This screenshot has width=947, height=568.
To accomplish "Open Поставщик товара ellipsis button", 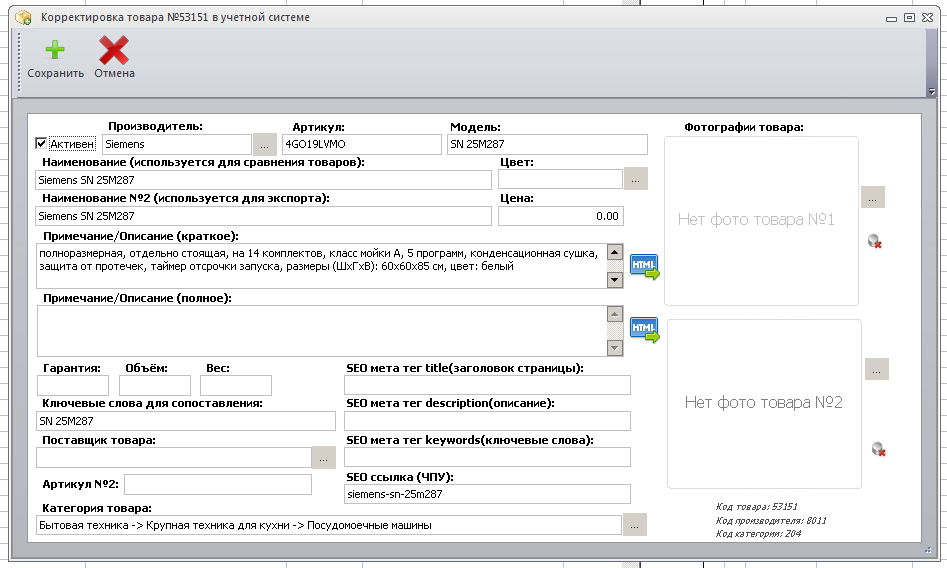I will pyautogui.click(x=323, y=458).
